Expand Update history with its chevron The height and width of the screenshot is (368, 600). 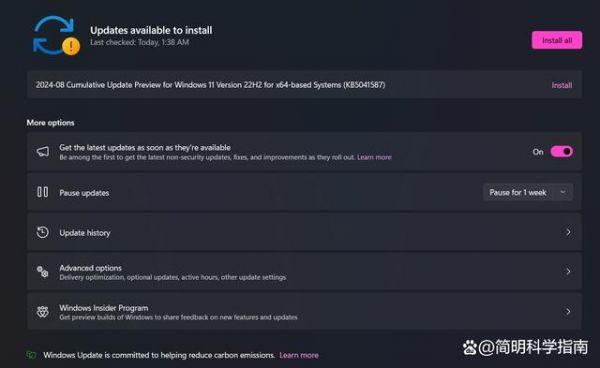pos(568,232)
